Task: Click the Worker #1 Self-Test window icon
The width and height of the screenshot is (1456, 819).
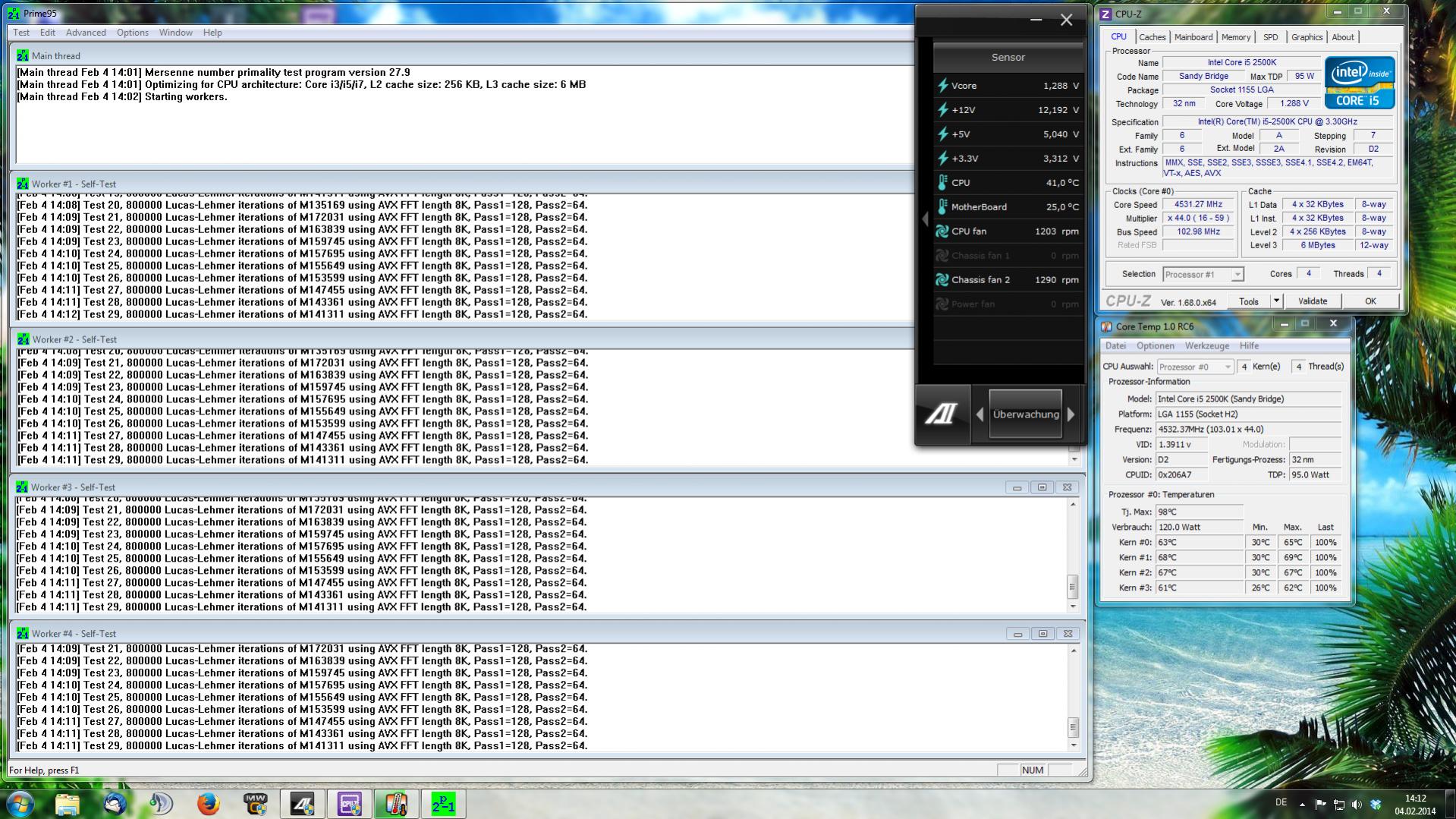Action: (23, 184)
